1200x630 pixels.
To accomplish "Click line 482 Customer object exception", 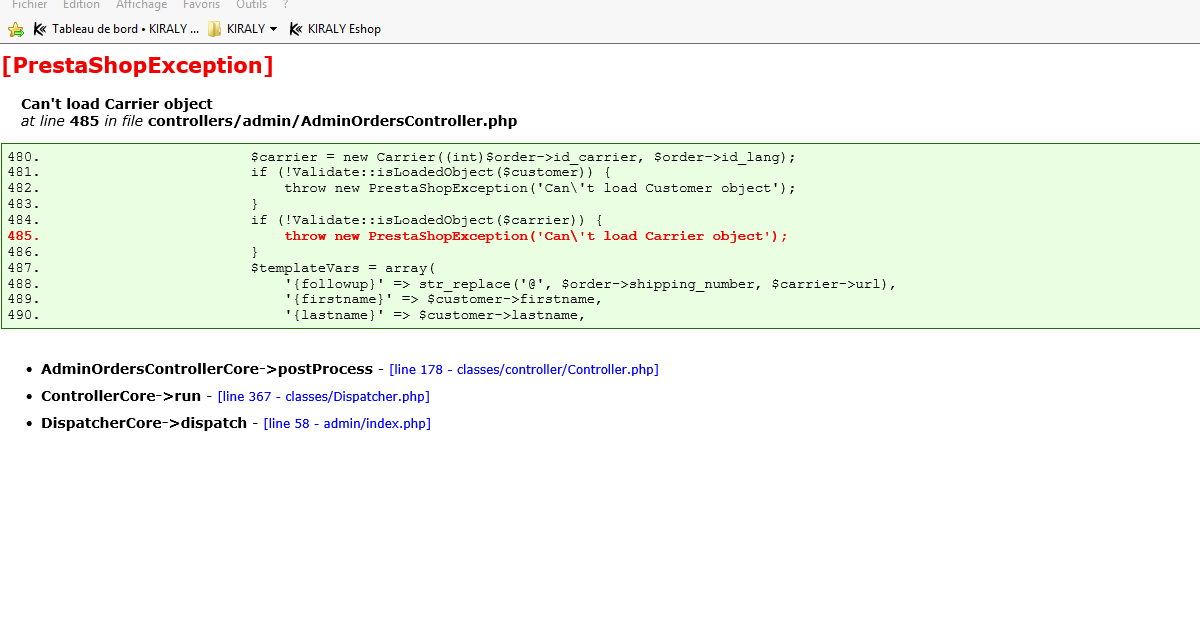I will pyautogui.click(x=540, y=188).
